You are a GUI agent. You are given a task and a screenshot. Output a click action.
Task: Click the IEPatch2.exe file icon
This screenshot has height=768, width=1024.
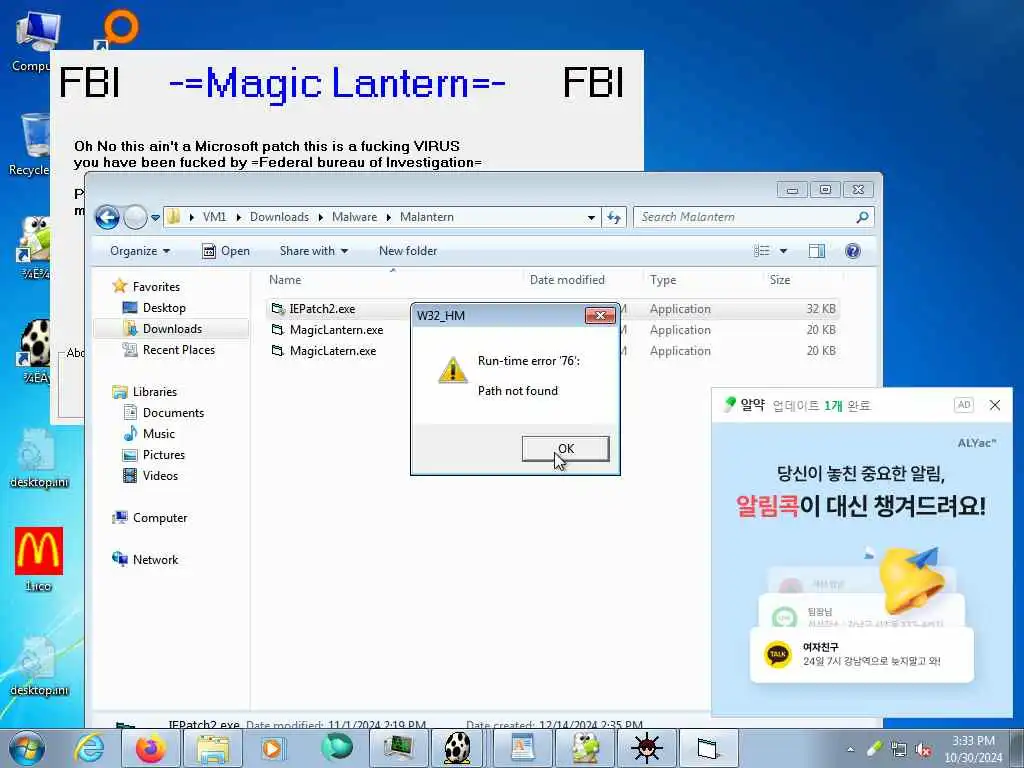(x=278, y=309)
